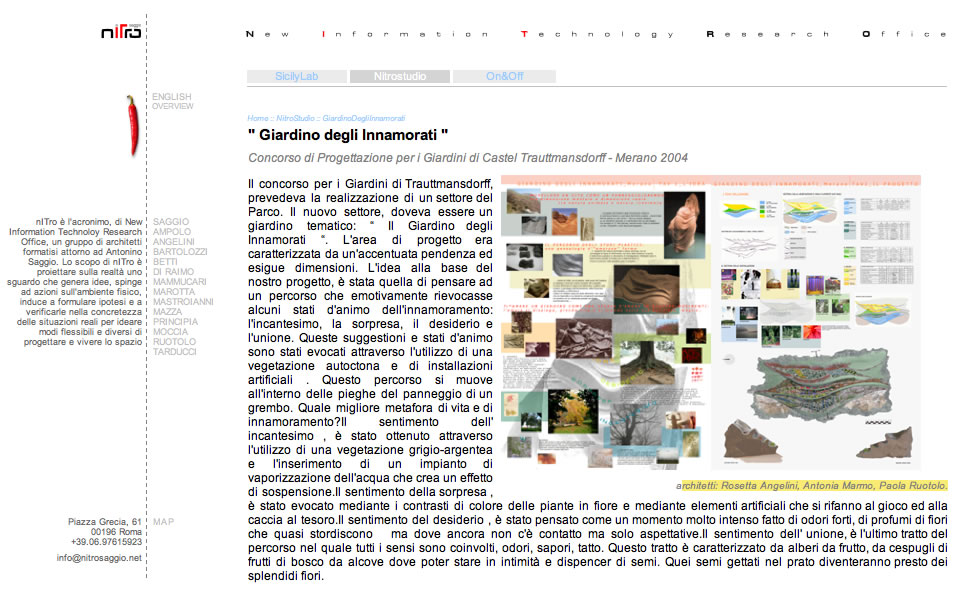Select ANGELINI in the members list
The width and height of the screenshot is (959, 606).
tap(174, 242)
